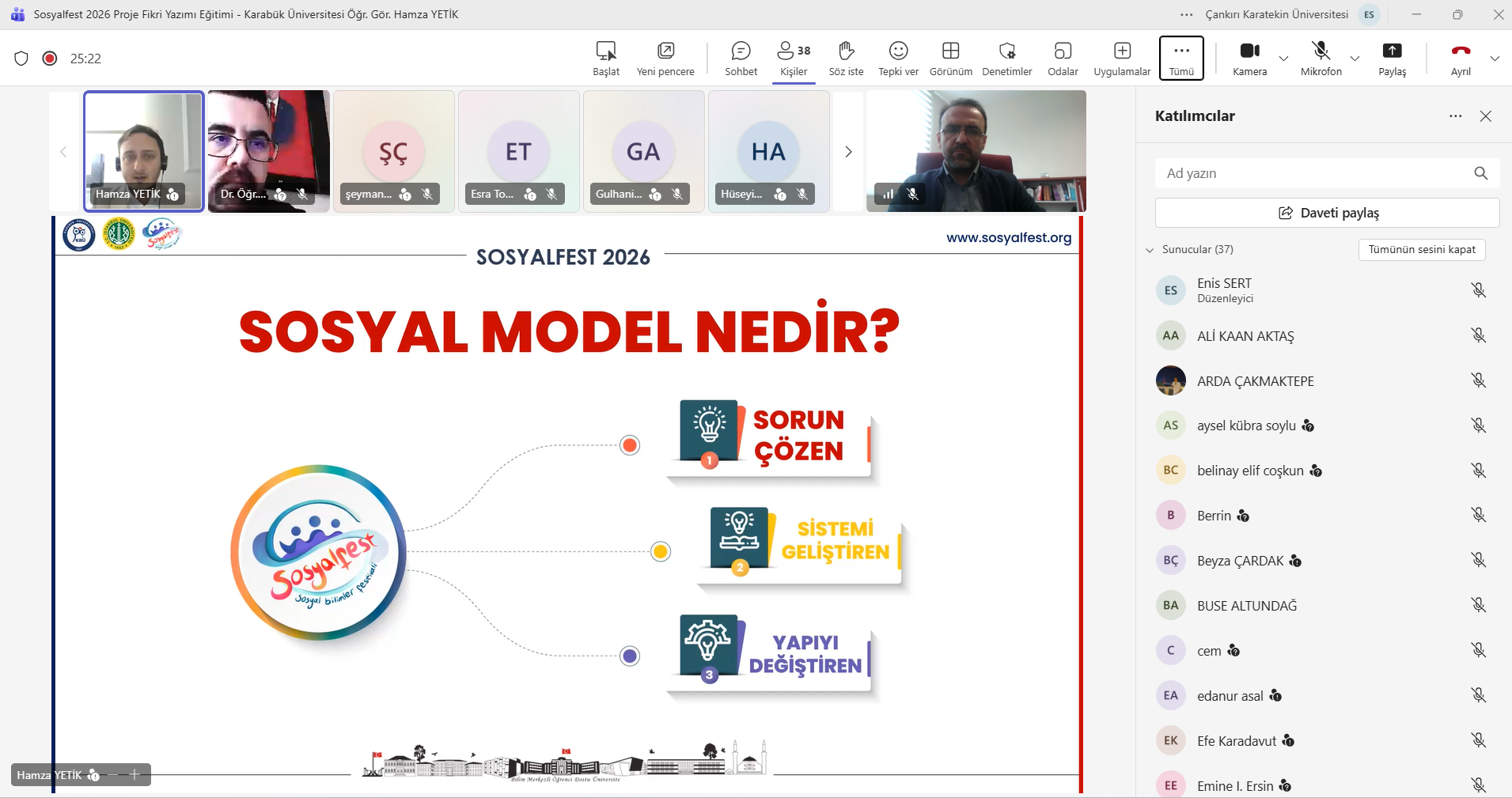Screen dimensions: 1512x798
Task: Click the Ad yazın search field
Action: tap(1313, 173)
